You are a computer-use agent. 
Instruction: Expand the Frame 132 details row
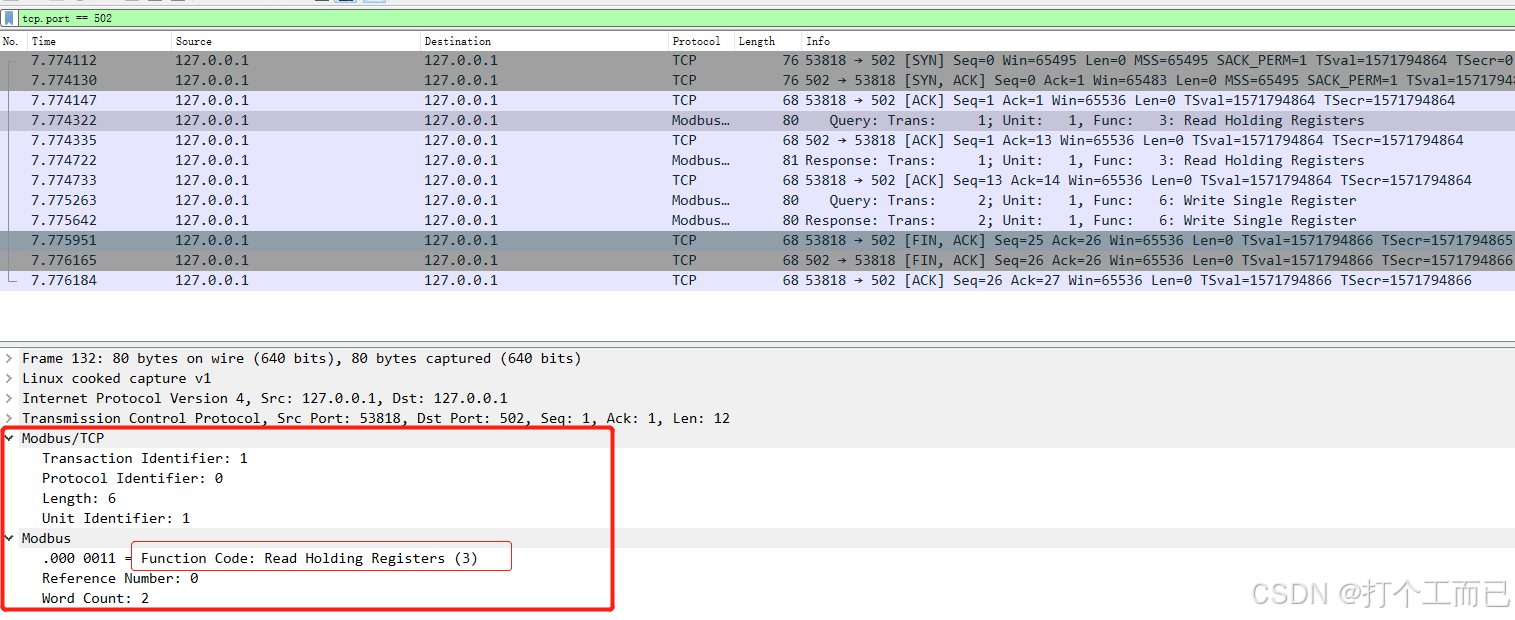(x=8, y=358)
